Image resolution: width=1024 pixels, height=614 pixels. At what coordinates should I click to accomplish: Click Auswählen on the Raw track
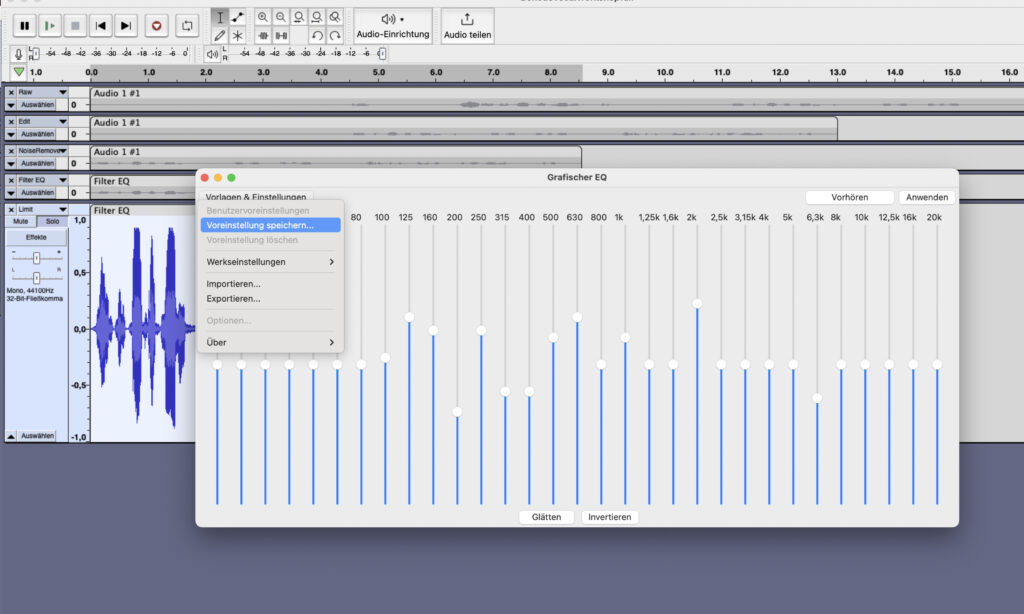click(37, 105)
